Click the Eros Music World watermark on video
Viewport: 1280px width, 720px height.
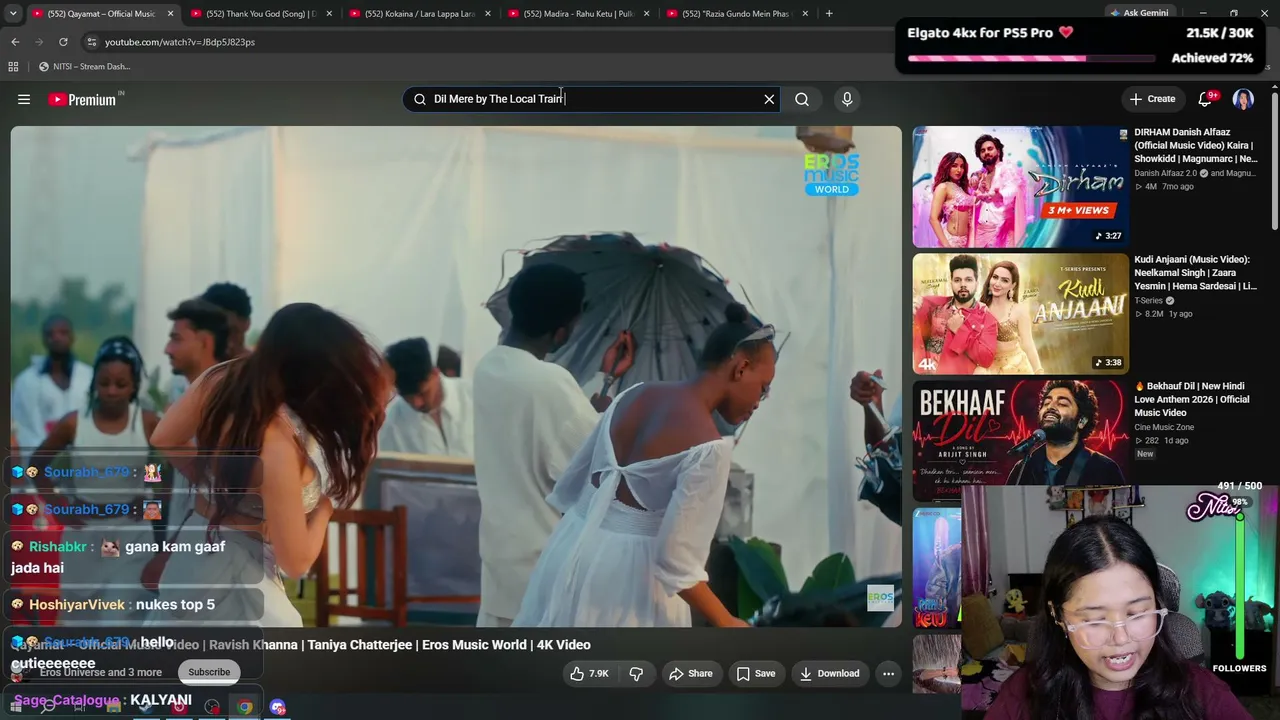click(x=831, y=174)
